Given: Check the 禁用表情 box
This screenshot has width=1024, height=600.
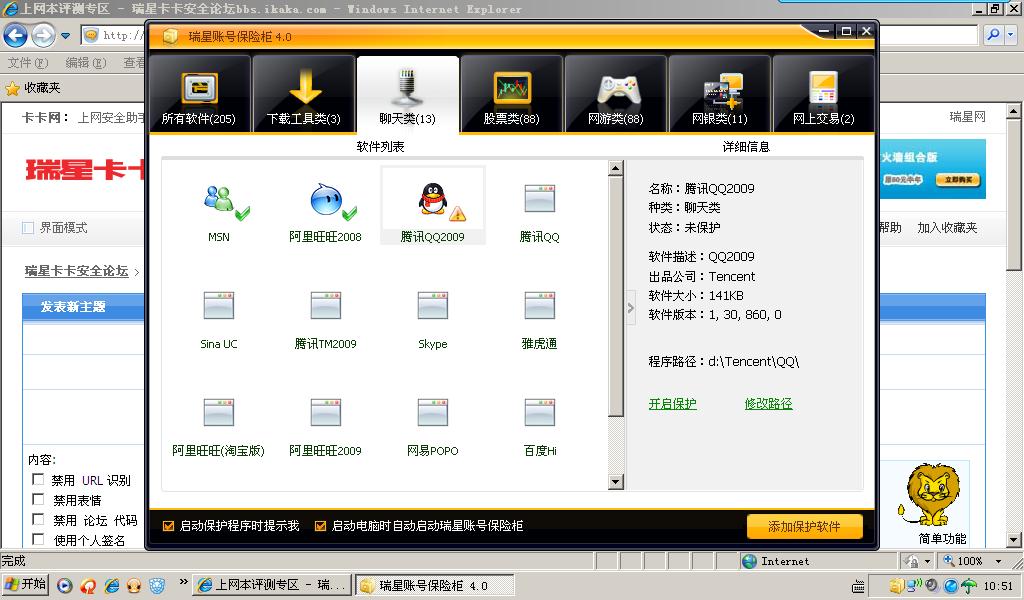Looking at the screenshot, I should 39,499.
